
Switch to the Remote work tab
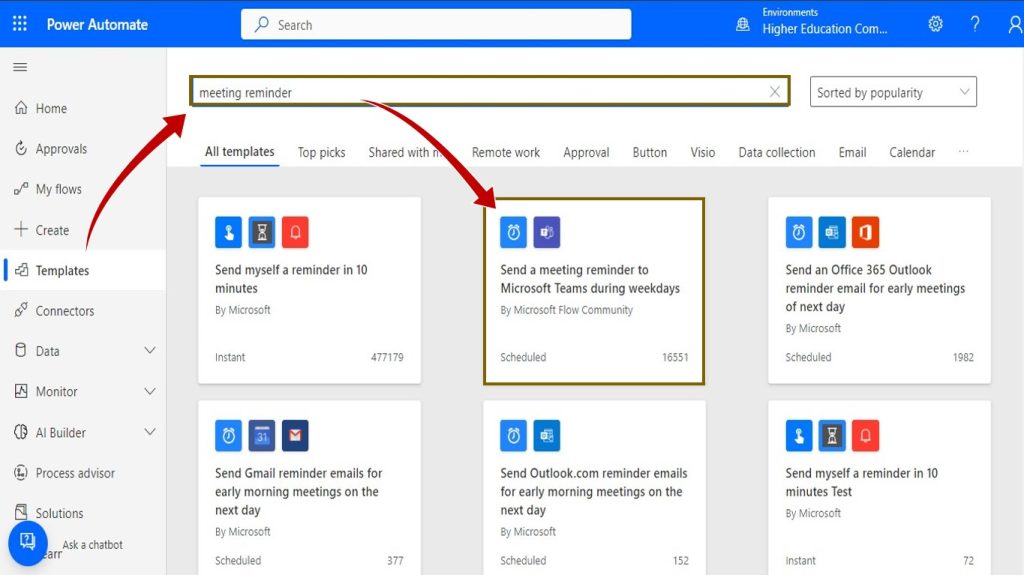(x=505, y=152)
